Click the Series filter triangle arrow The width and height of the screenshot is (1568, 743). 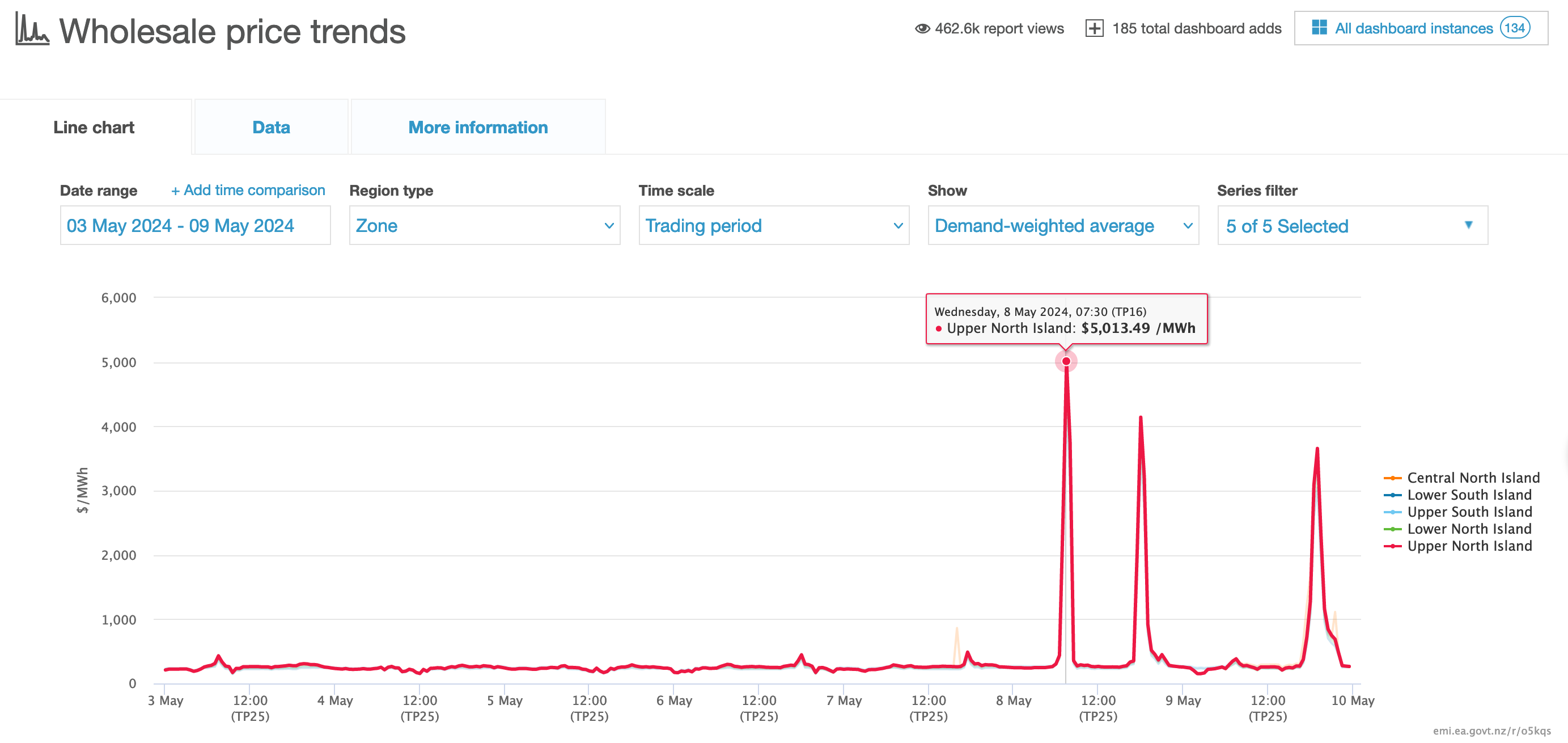(1468, 225)
